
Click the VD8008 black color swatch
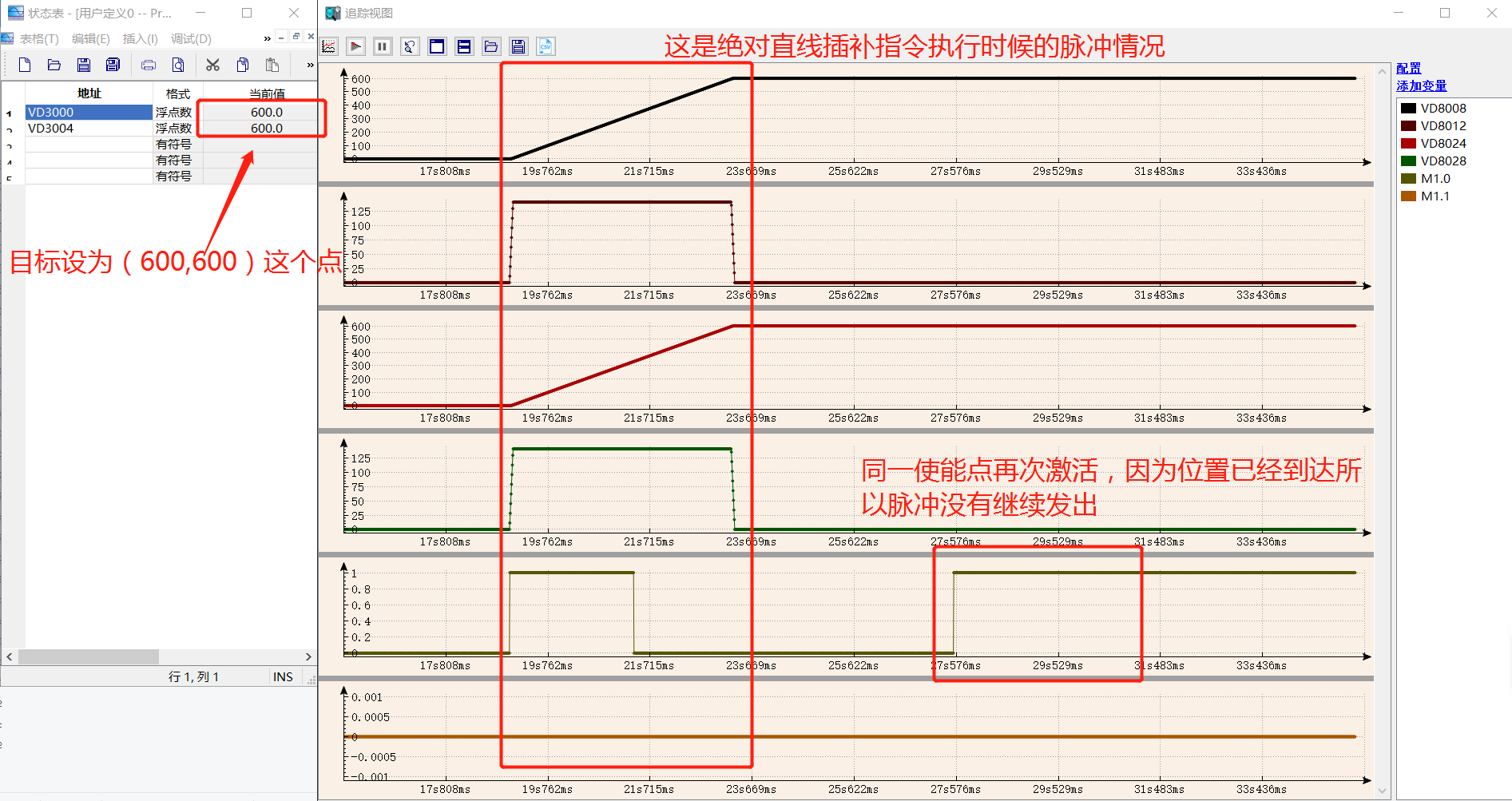pos(1408,109)
